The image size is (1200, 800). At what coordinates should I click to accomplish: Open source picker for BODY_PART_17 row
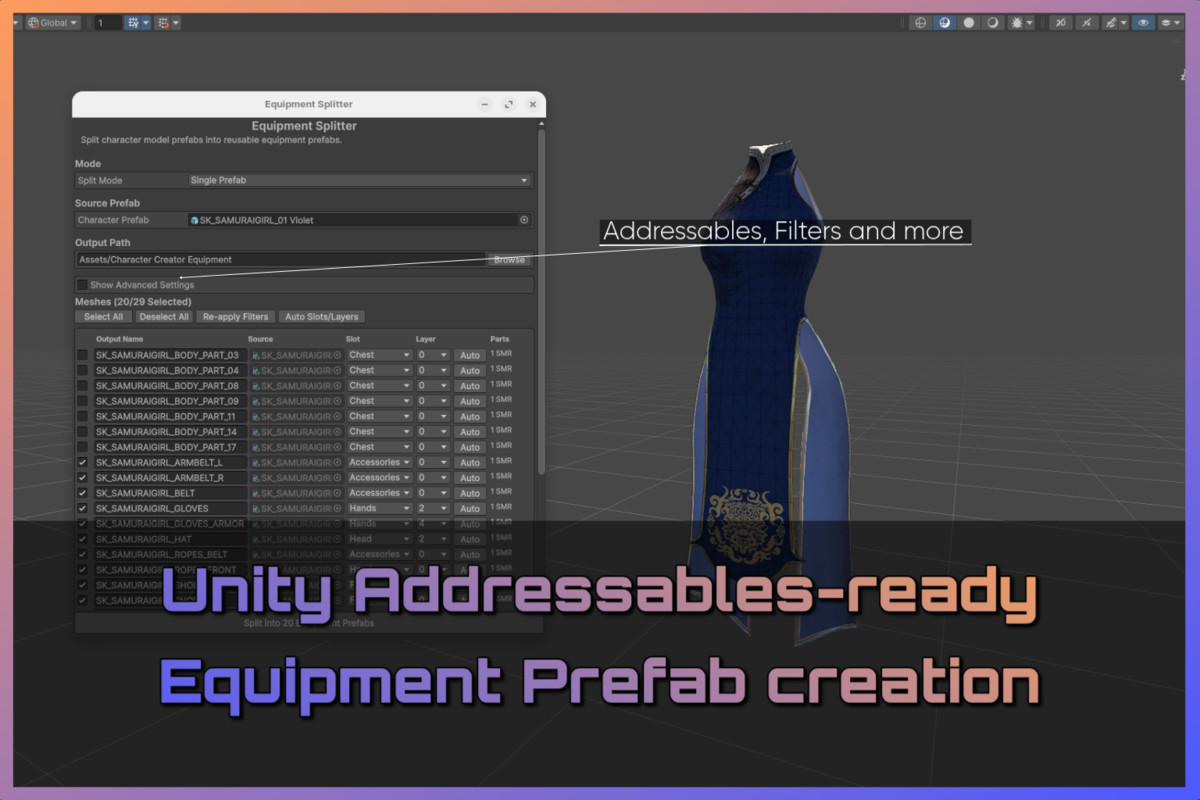point(338,447)
